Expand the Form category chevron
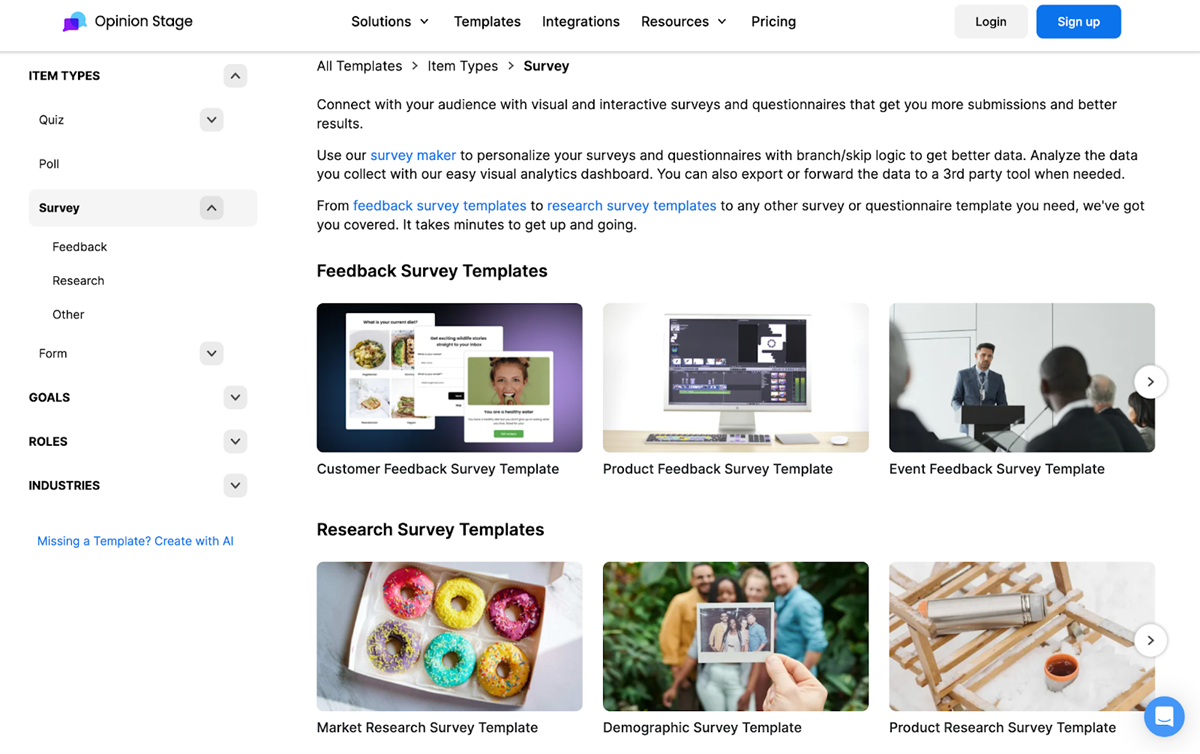The width and height of the screenshot is (1200, 754). pyautogui.click(x=211, y=353)
